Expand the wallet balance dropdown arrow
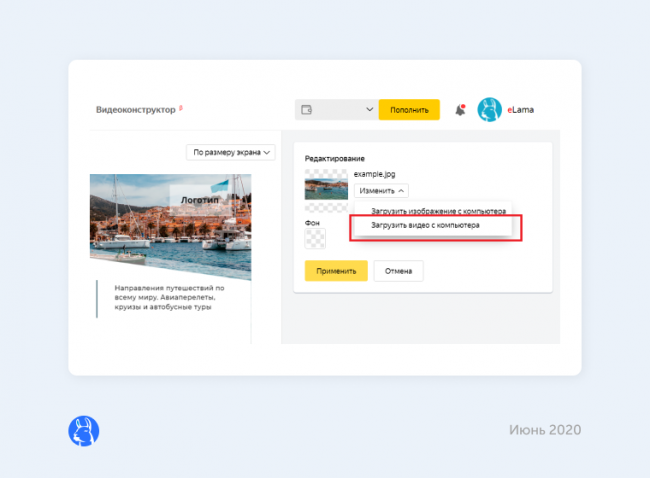650x478 pixels. pyautogui.click(x=369, y=110)
